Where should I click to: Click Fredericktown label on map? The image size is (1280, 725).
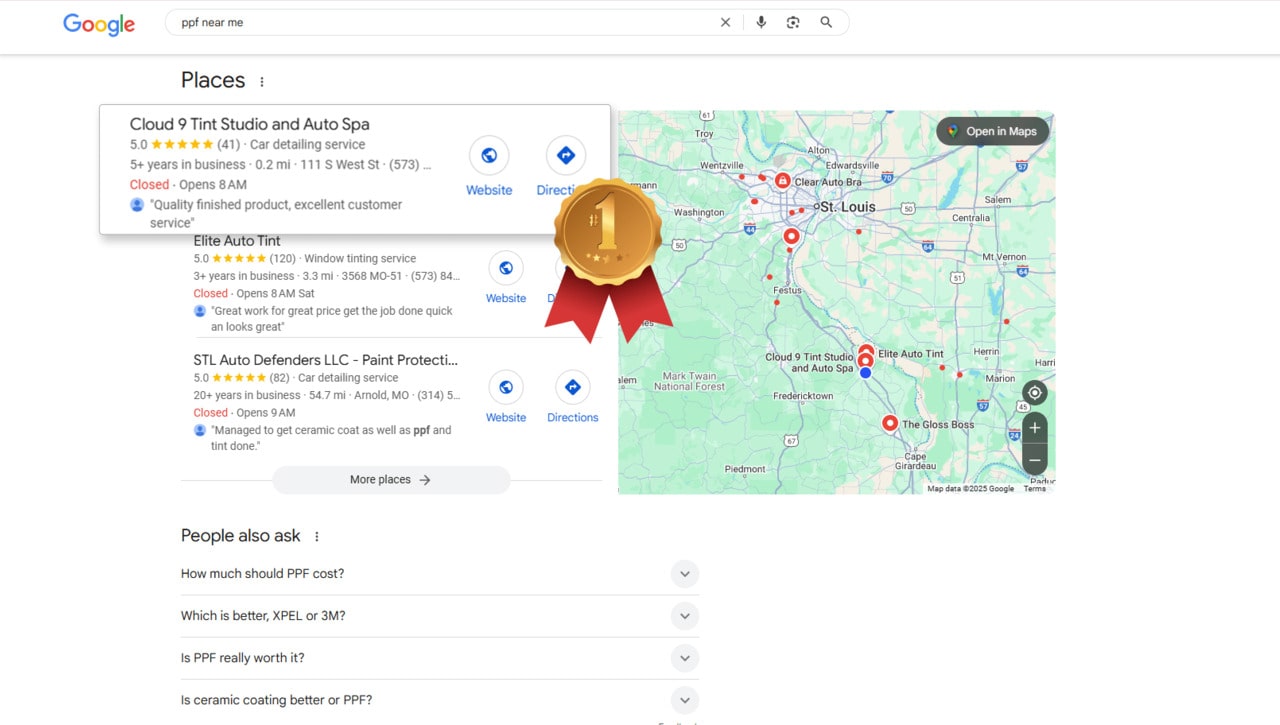click(803, 396)
